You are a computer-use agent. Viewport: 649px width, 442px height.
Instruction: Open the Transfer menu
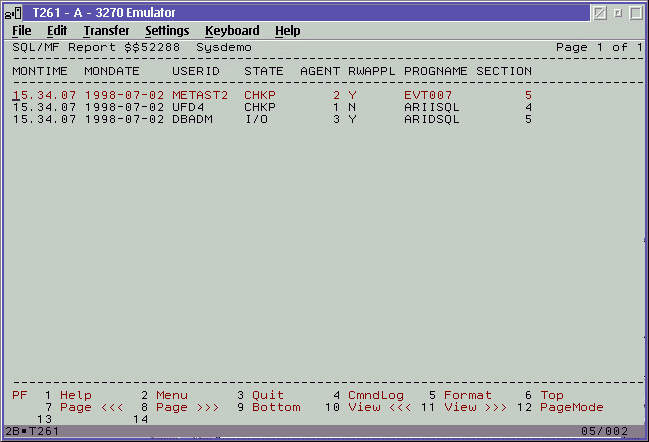pyautogui.click(x=106, y=31)
